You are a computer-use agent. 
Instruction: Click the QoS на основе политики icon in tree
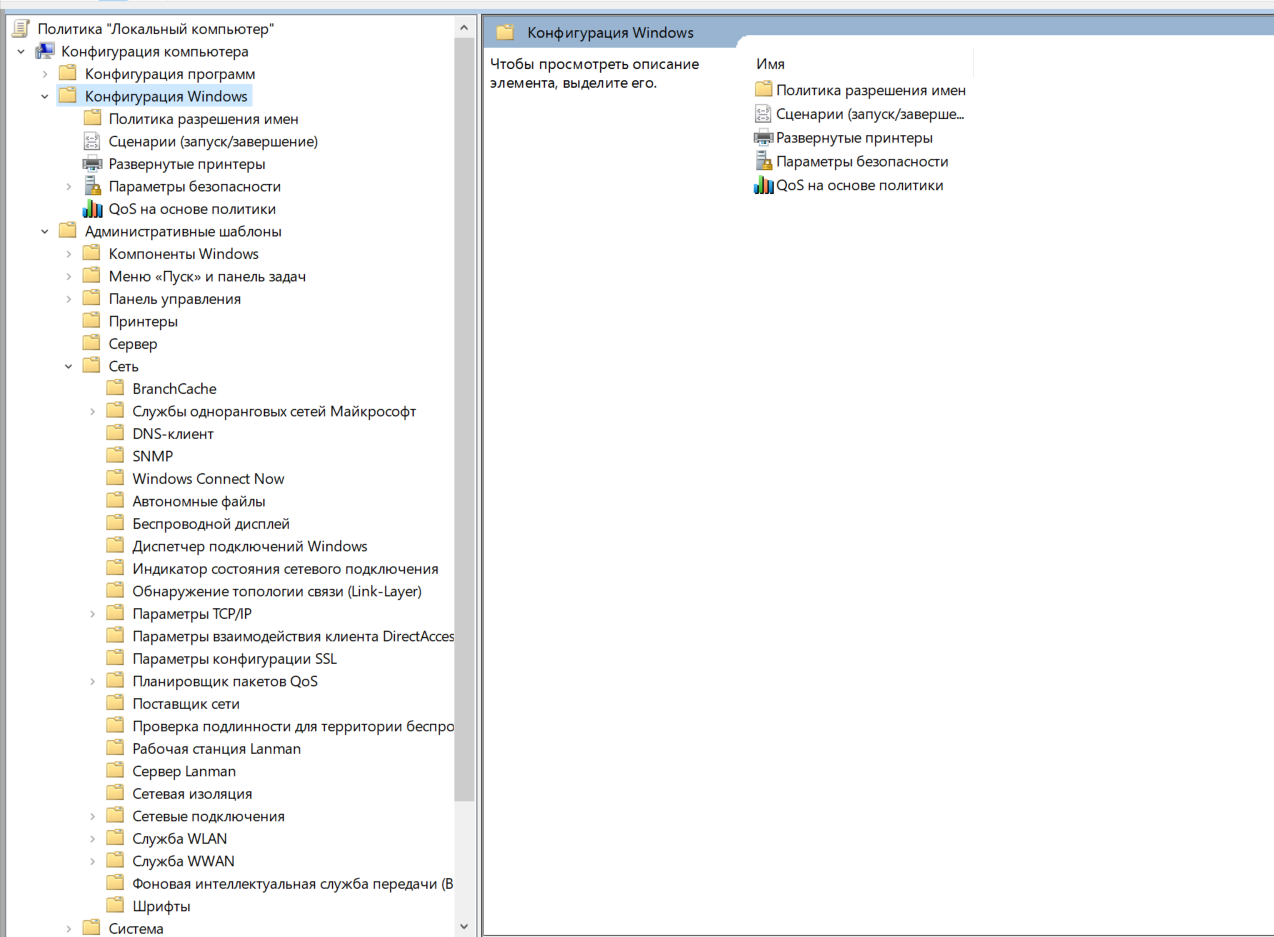click(x=92, y=209)
